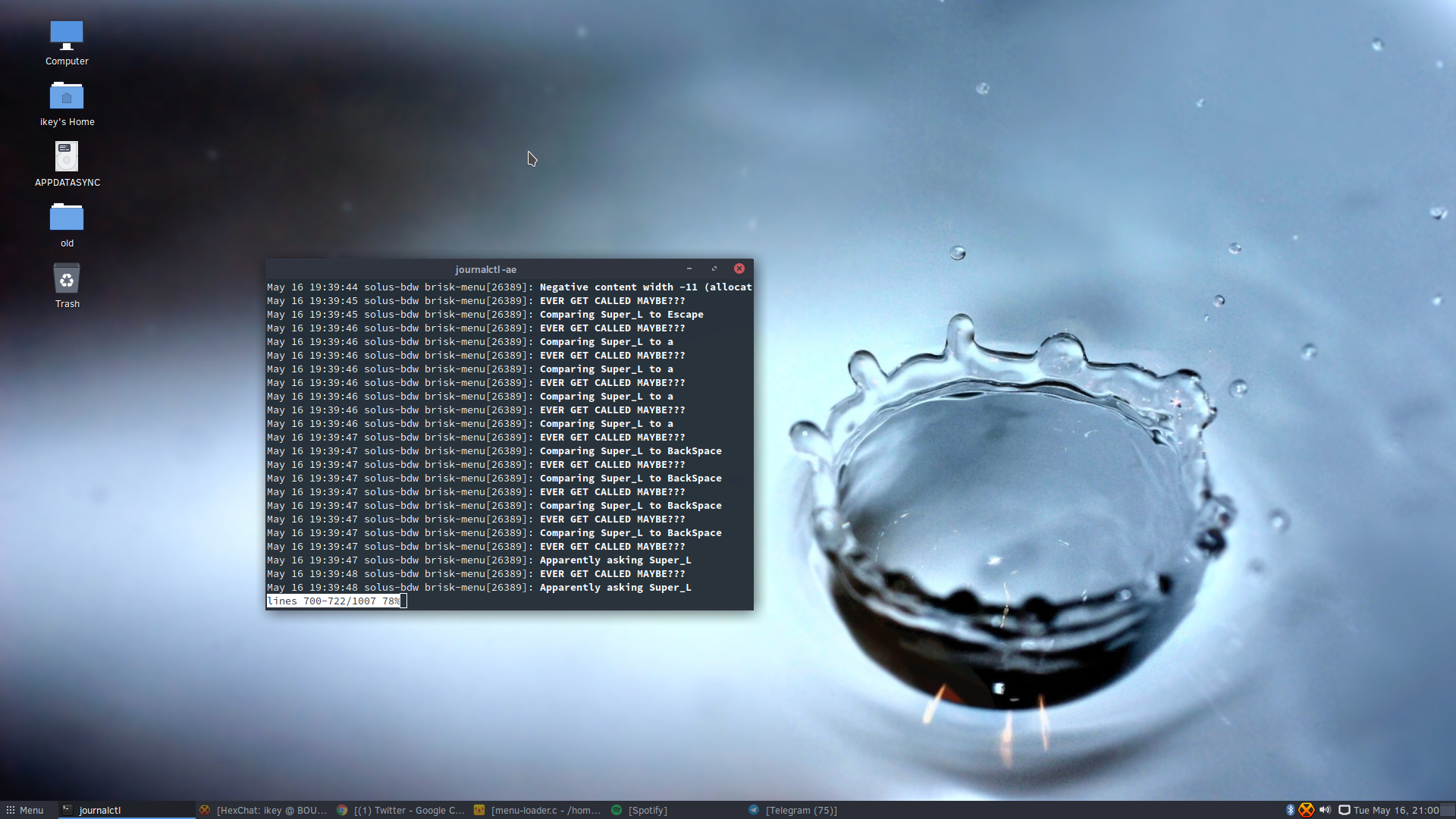This screenshot has width=1456, height=819.
Task: Click the show desktop button at panel end
Action: click(1448, 810)
